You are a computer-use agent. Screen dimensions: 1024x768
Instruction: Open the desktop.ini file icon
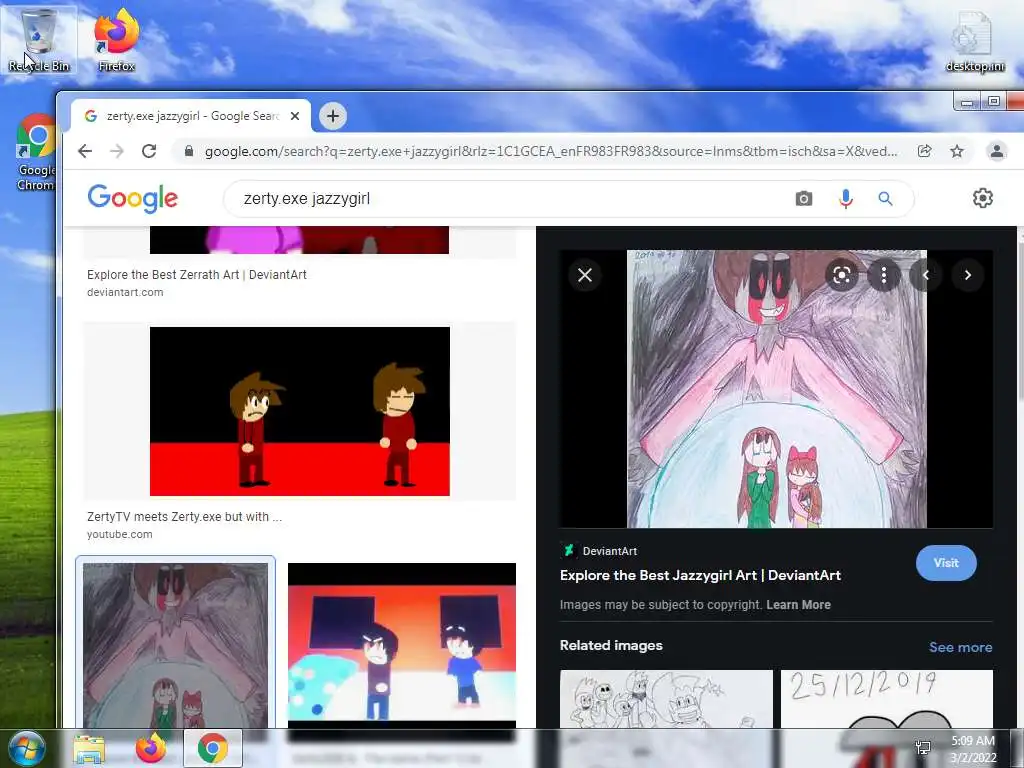click(x=975, y=40)
